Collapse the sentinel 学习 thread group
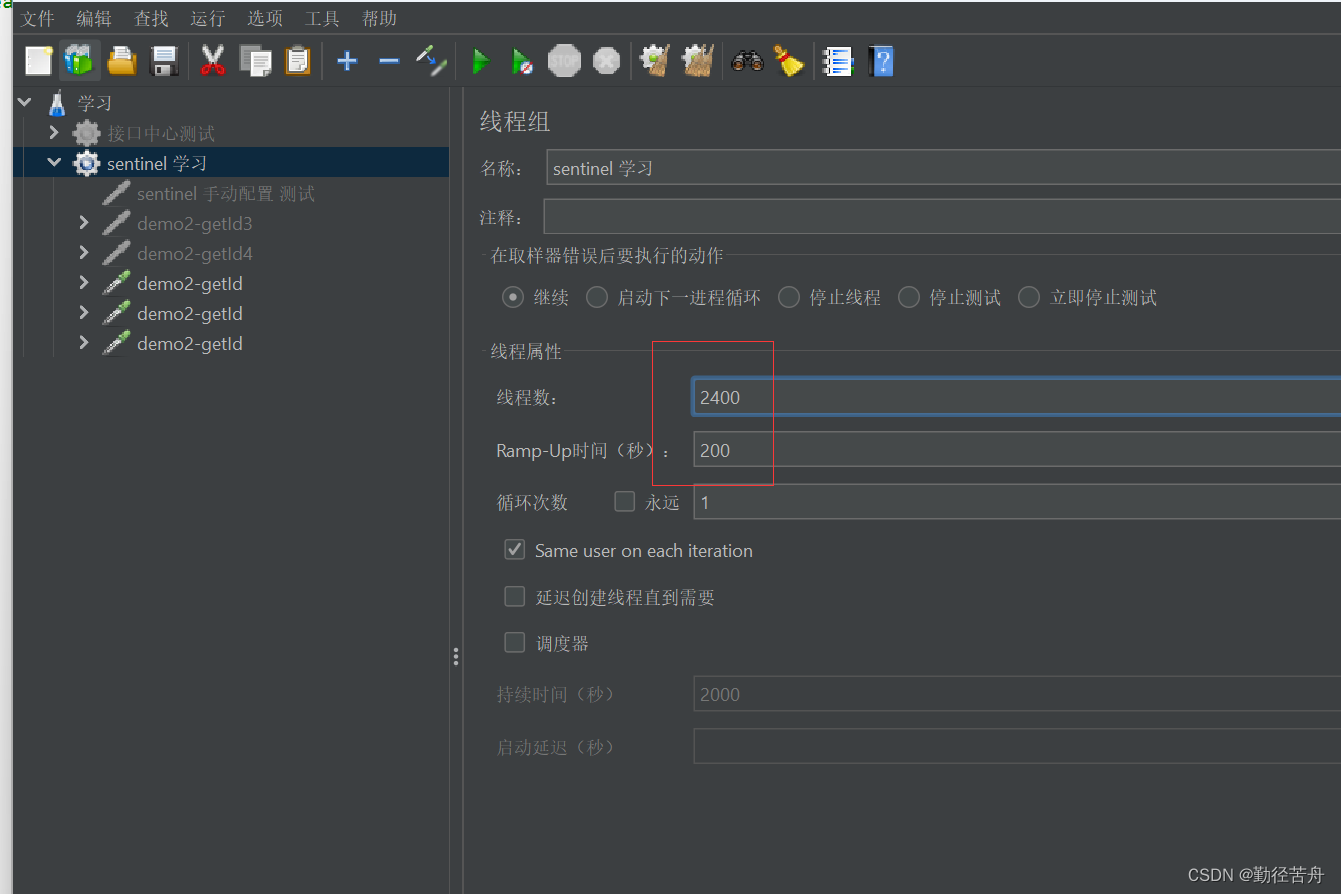Screen dimensions: 1341x894 point(55,162)
